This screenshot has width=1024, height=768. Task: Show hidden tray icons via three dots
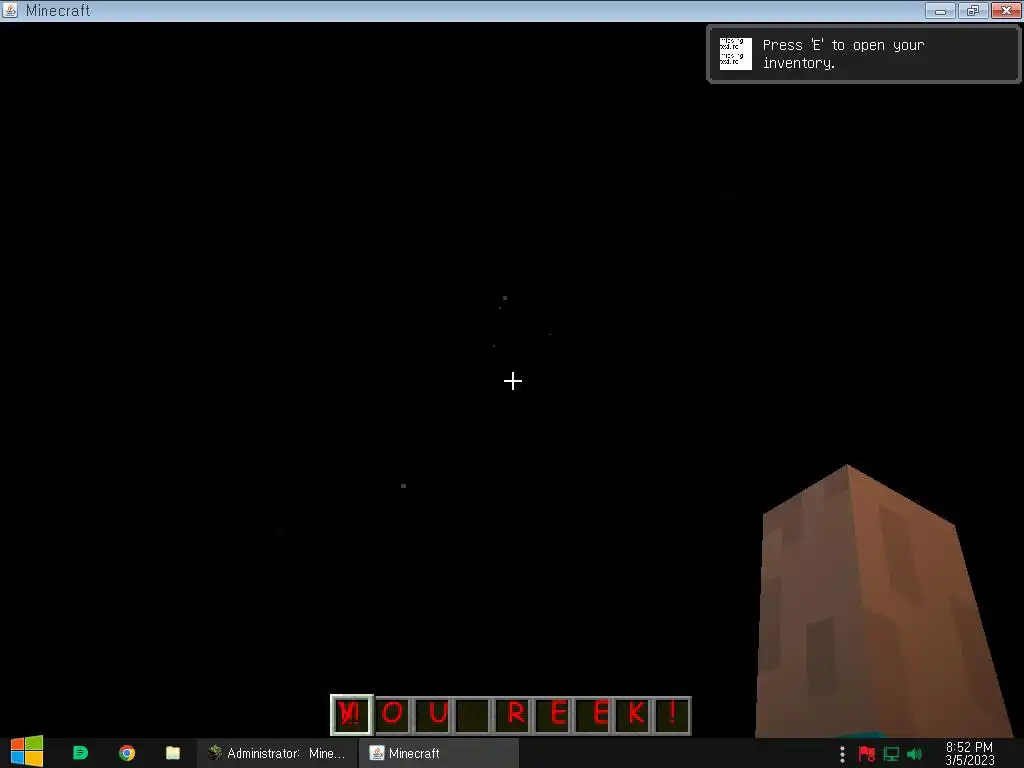click(x=842, y=754)
